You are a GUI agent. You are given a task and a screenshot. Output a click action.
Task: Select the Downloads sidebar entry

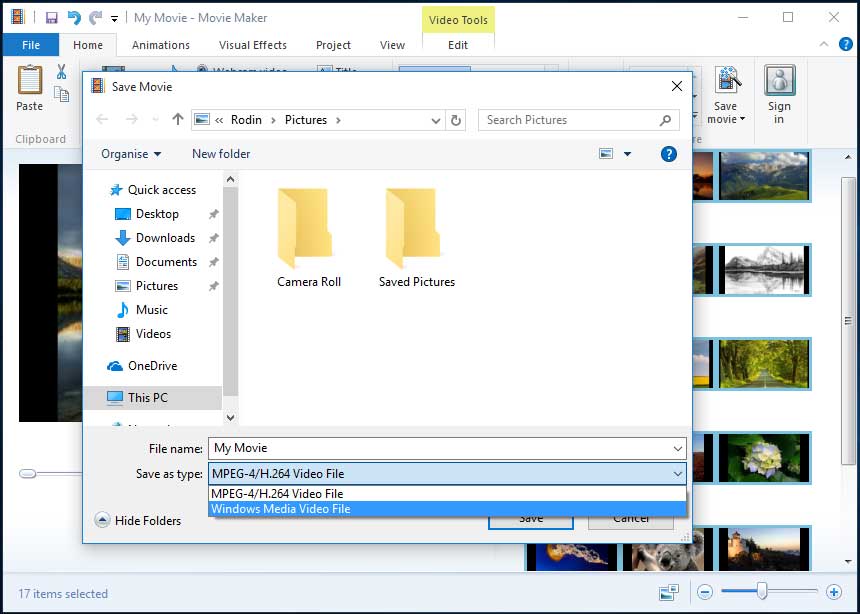(x=164, y=238)
